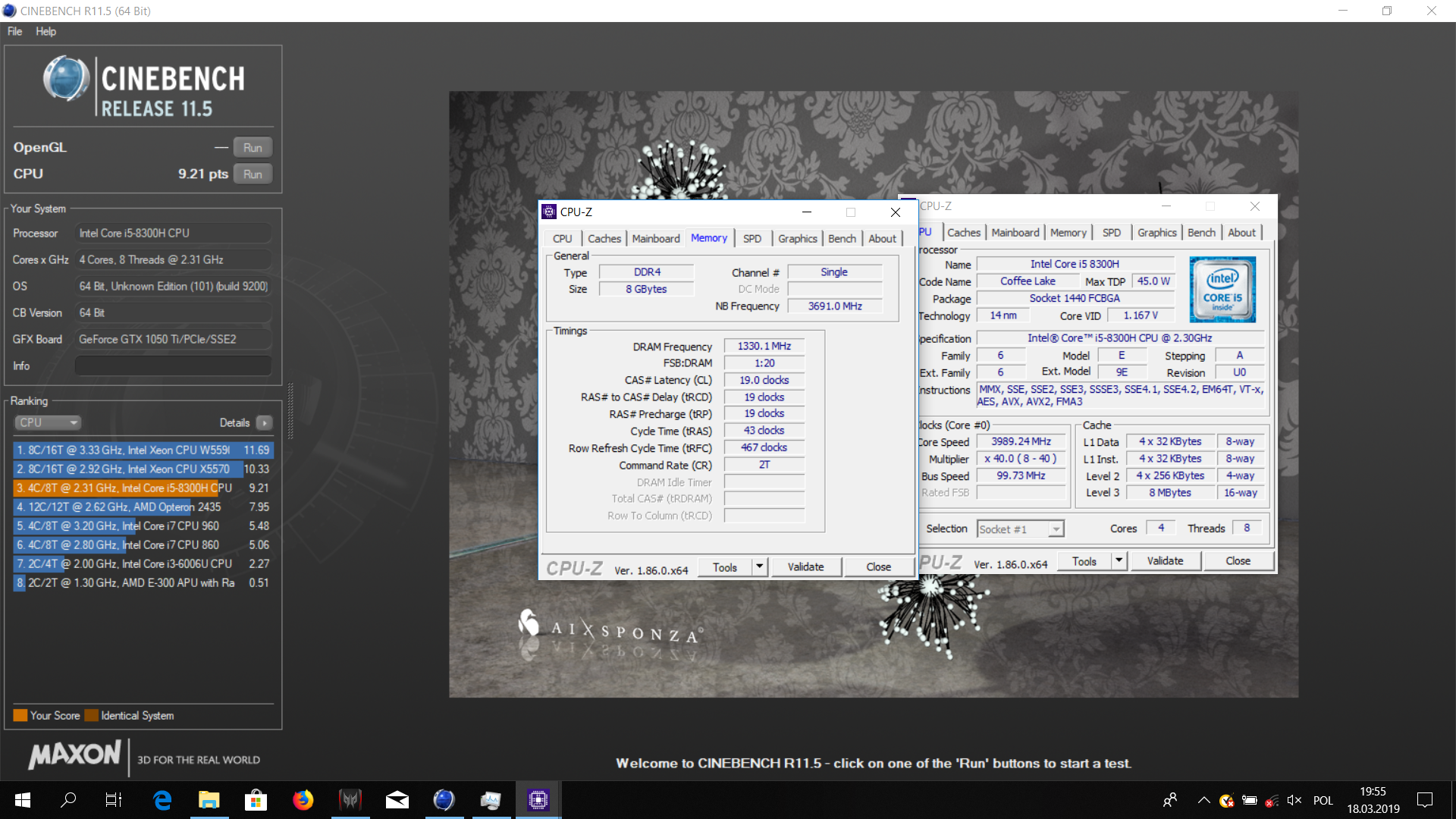Click Close button in rear CPU-Z window
This screenshot has width=1456, height=819.
coord(1238,560)
